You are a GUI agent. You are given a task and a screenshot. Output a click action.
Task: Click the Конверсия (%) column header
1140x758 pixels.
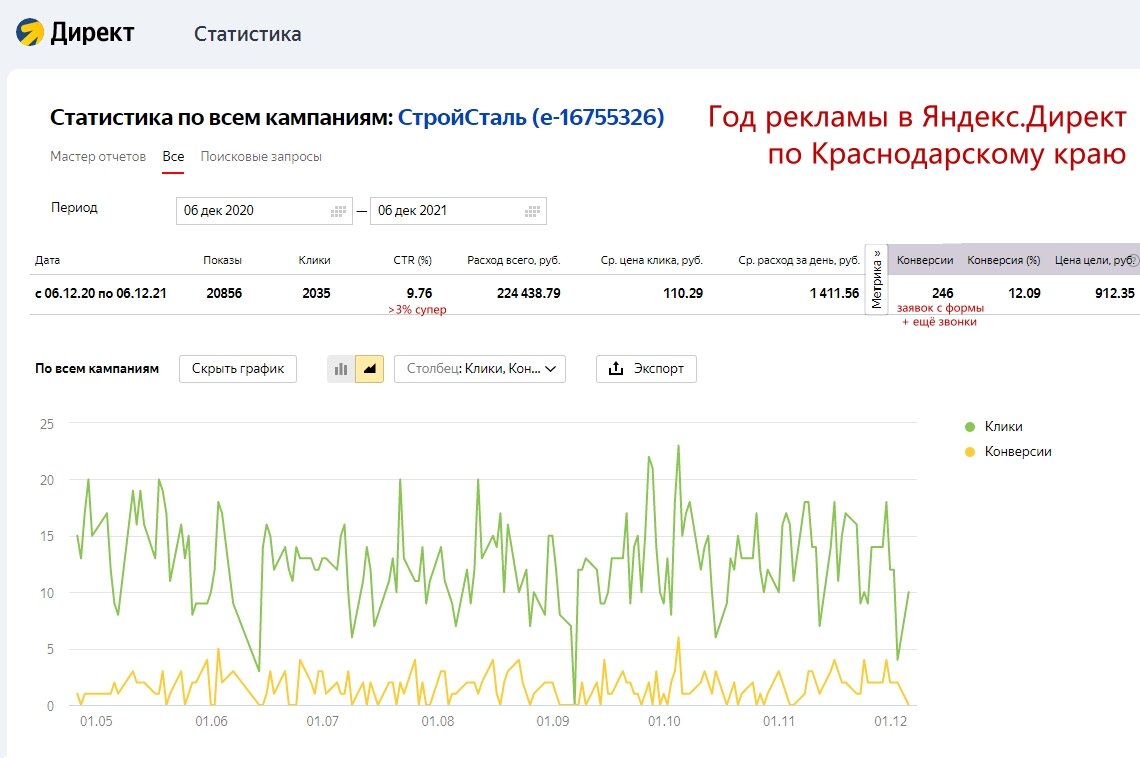tap(1003, 260)
